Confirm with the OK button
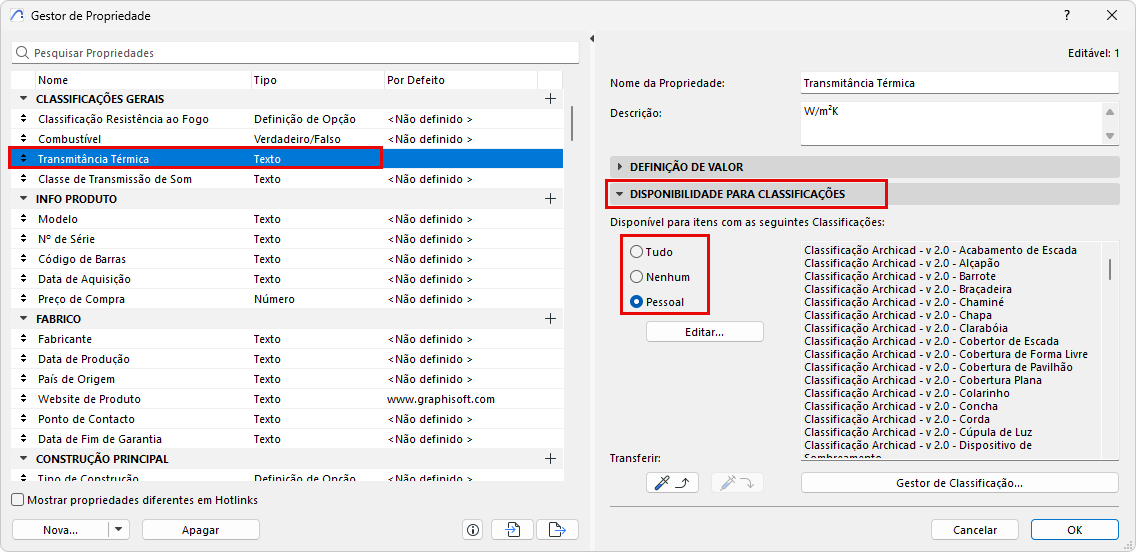Screen dimensions: 1136x552 click(1074, 530)
